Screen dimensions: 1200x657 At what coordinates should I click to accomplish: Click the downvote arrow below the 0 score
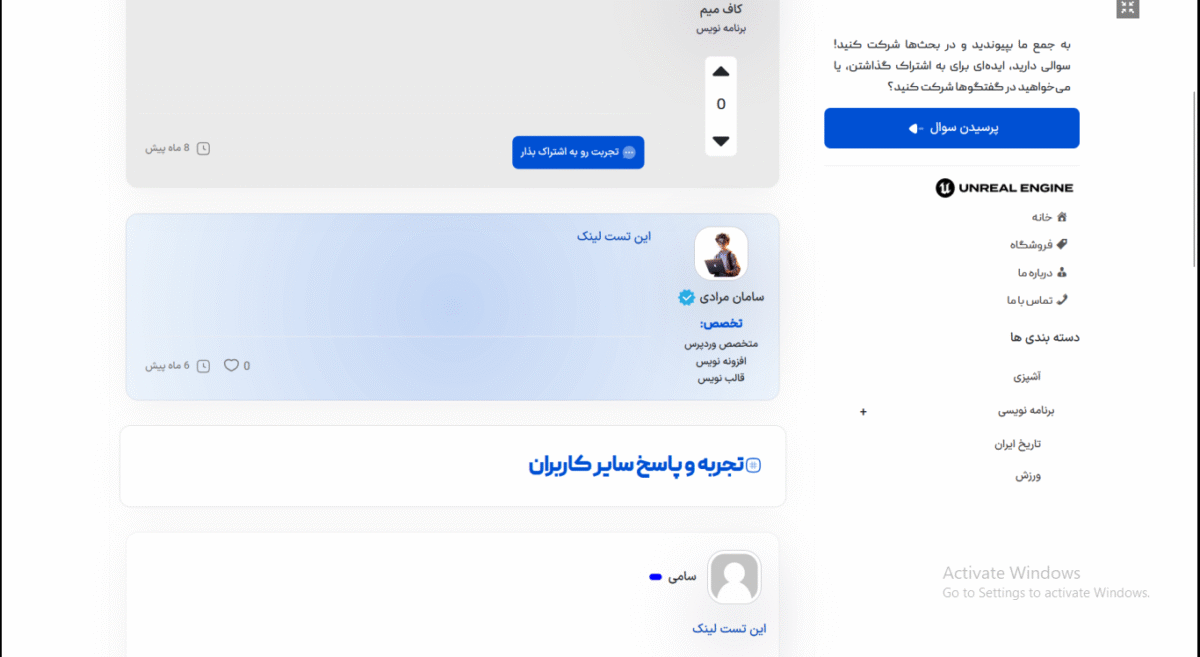pos(721,141)
